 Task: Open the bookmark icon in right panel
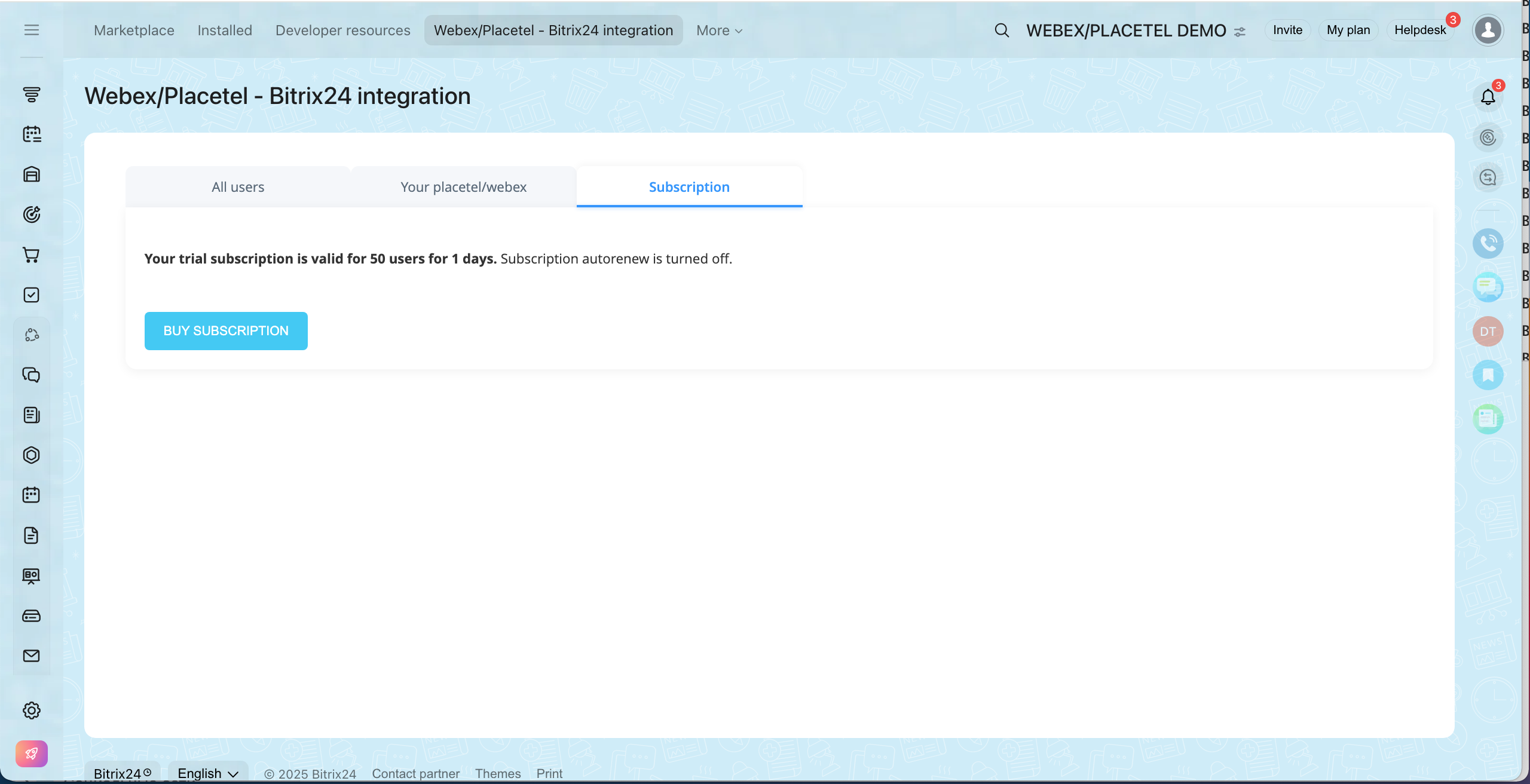point(1488,375)
